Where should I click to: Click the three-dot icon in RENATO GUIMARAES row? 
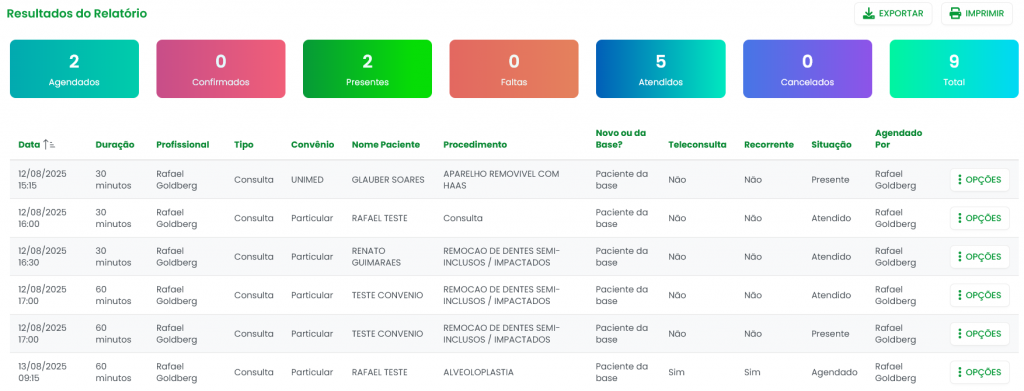959,257
